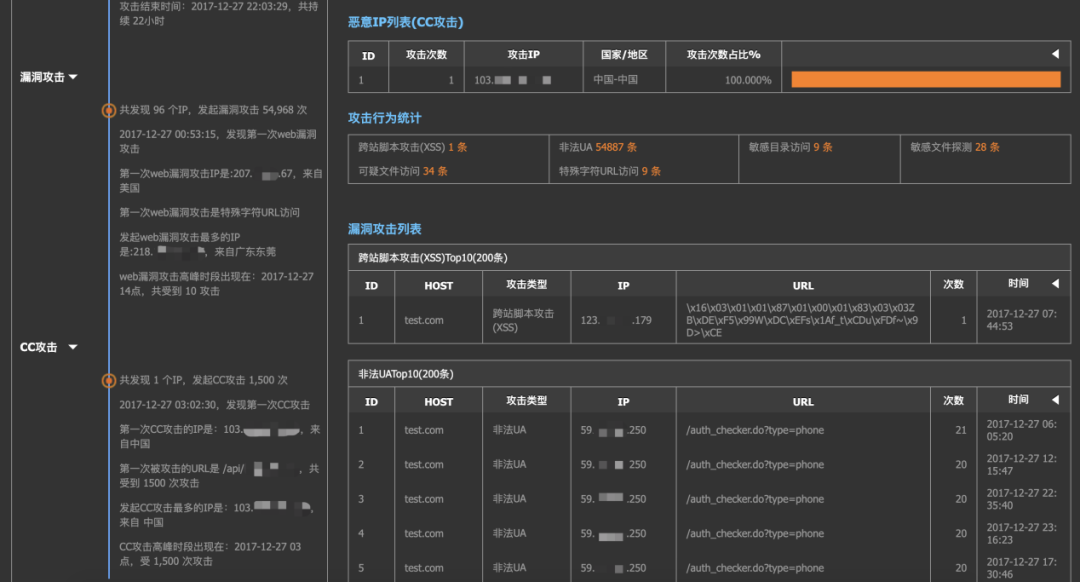This screenshot has height=582, width=1080.
Task: Select the 非法UA row time 2017-12-27 12:15:47
Action: (x=1021, y=464)
